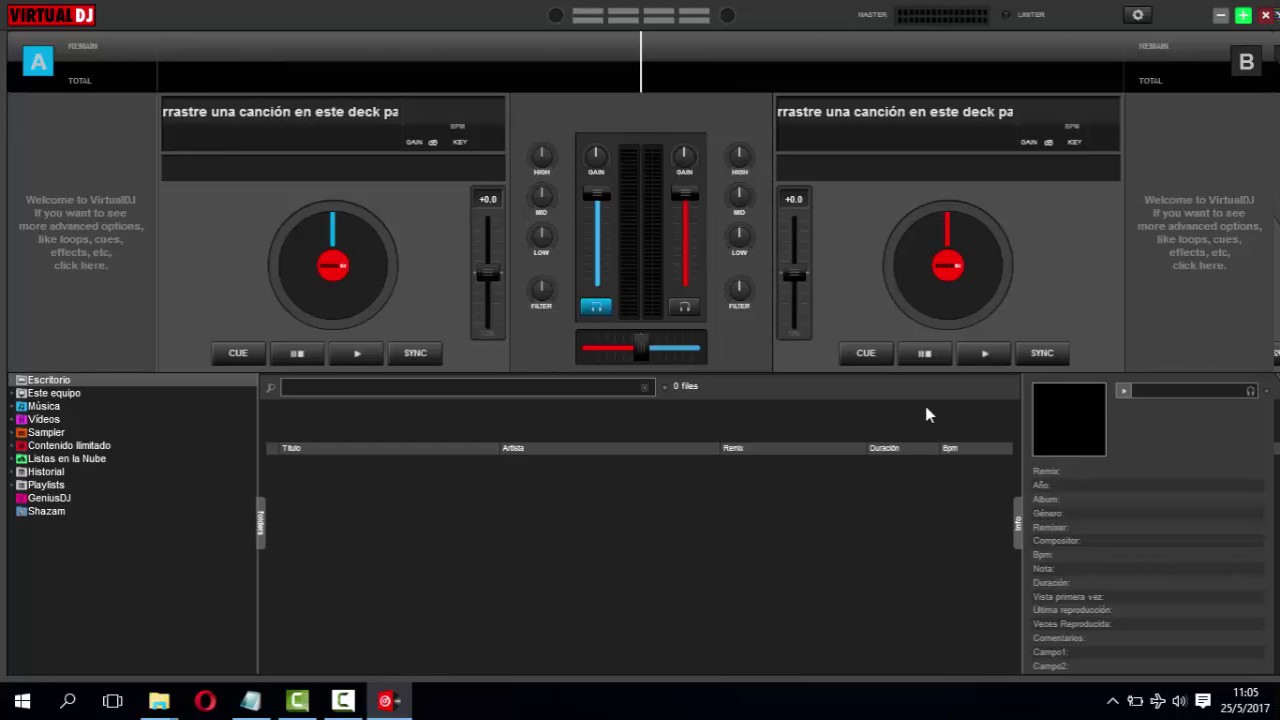
Task: Click the right deck LOW EQ knob
Action: click(x=739, y=236)
